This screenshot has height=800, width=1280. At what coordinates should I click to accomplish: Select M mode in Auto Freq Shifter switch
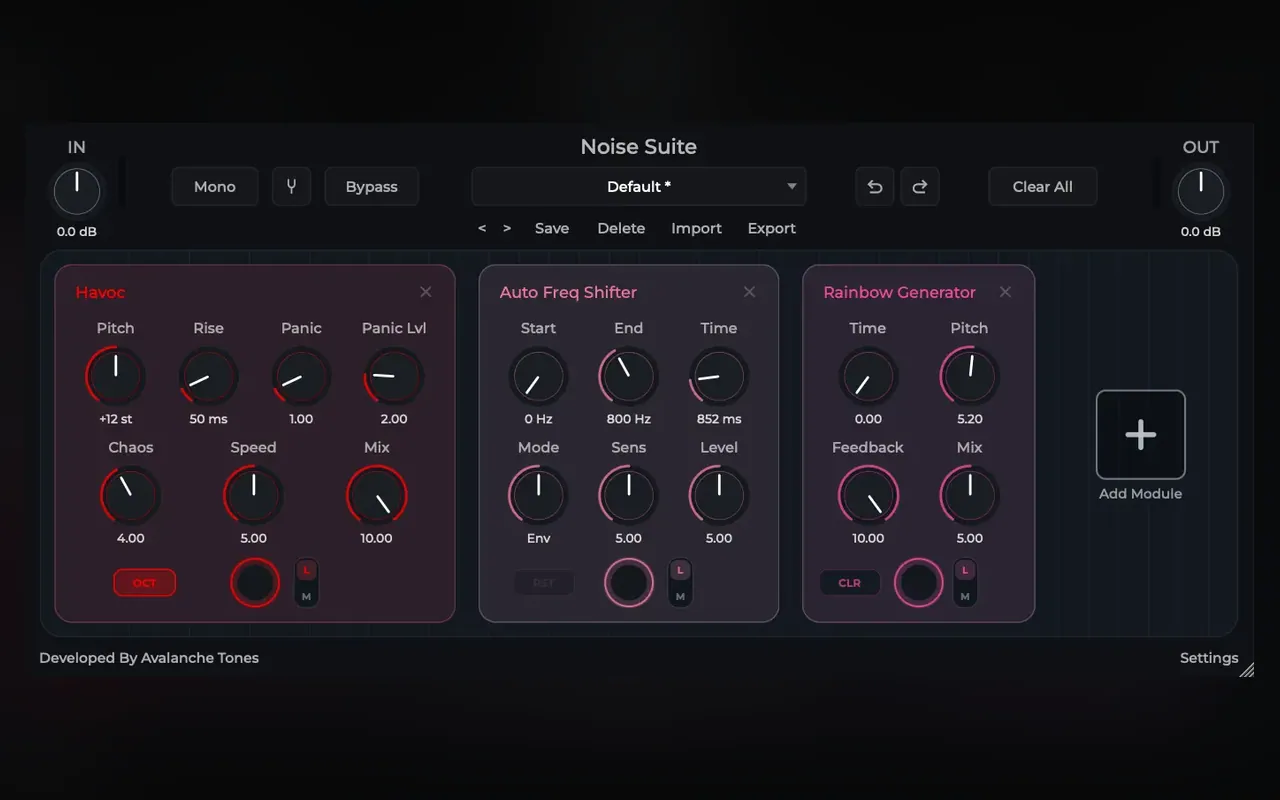(680, 596)
